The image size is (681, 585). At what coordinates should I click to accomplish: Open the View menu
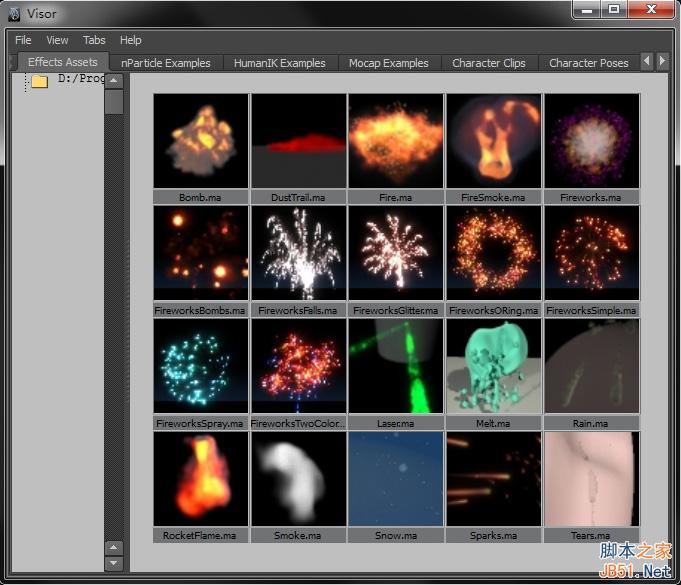pos(57,40)
